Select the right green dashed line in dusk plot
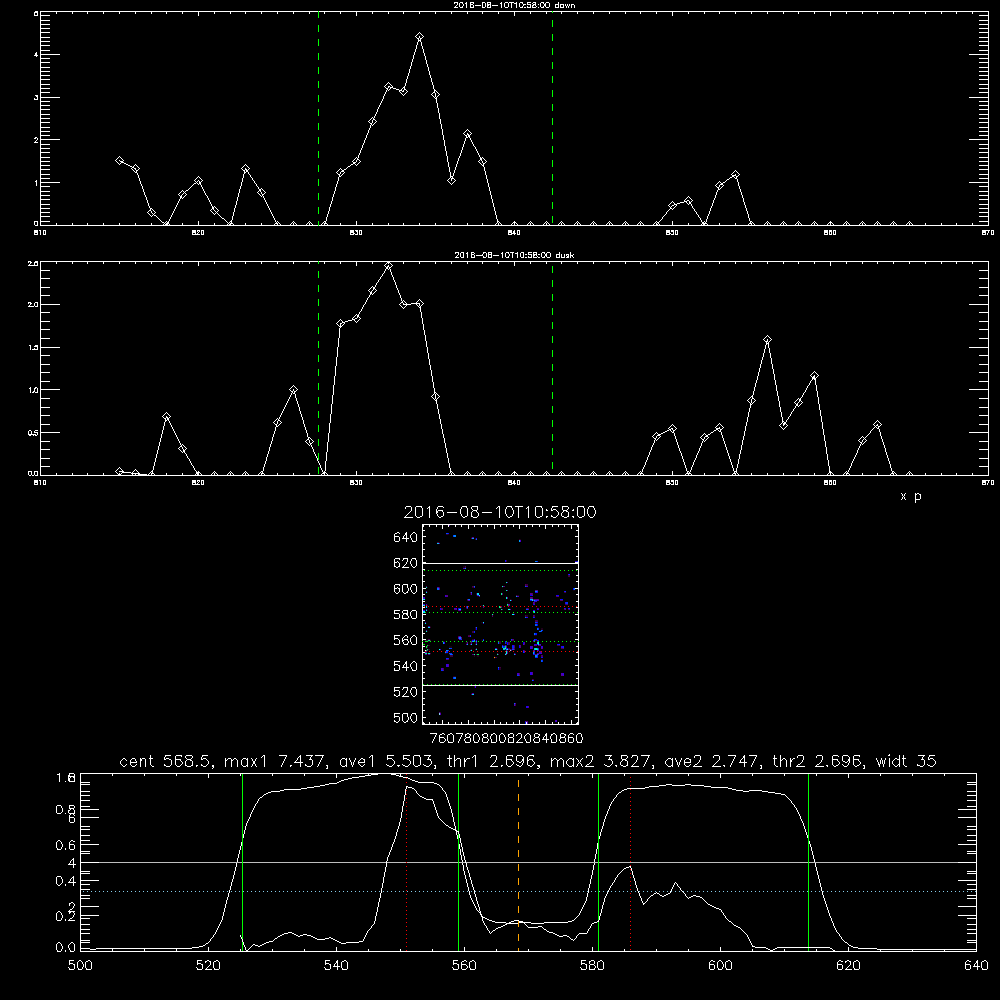The image size is (1000, 1000). point(552,368)
